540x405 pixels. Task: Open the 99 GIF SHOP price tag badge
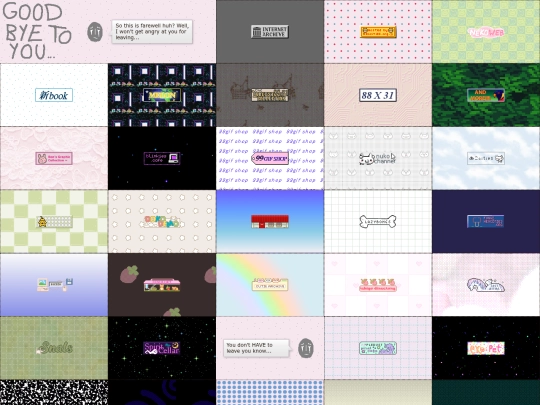click(x=270, y=158)
